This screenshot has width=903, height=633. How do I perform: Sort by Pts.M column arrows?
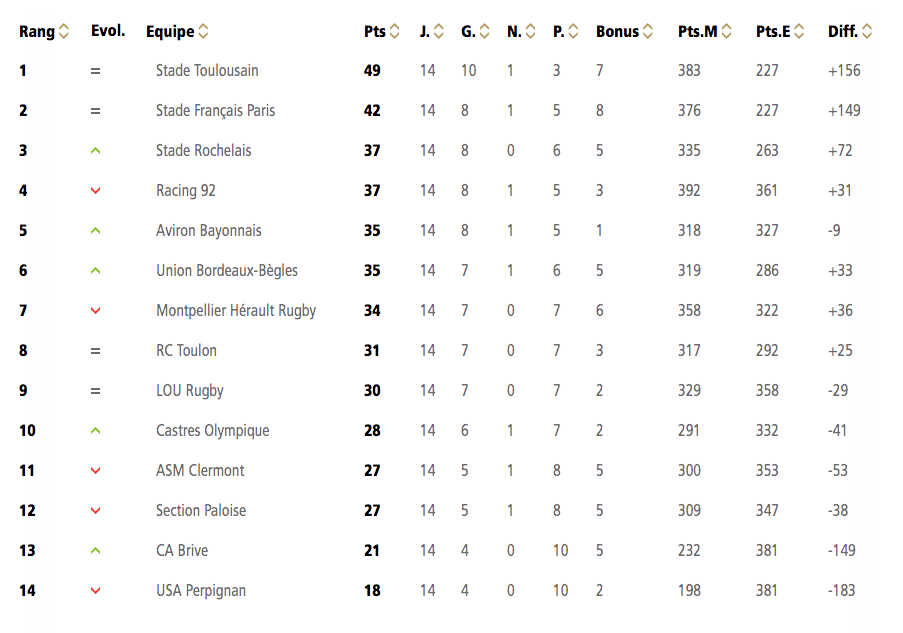click(x=726, y=31)
